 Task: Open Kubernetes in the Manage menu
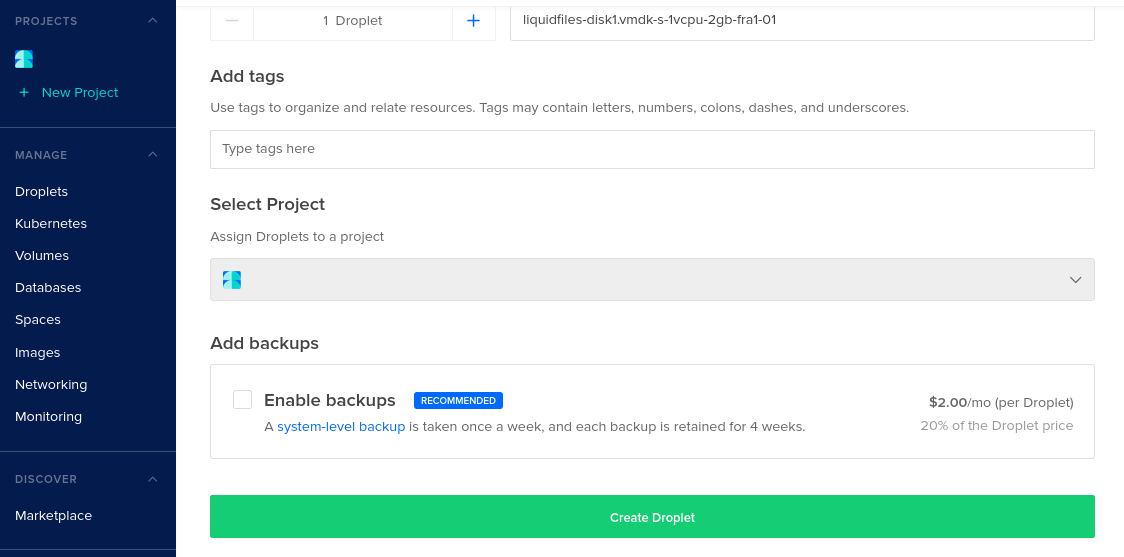pos(51,224)
